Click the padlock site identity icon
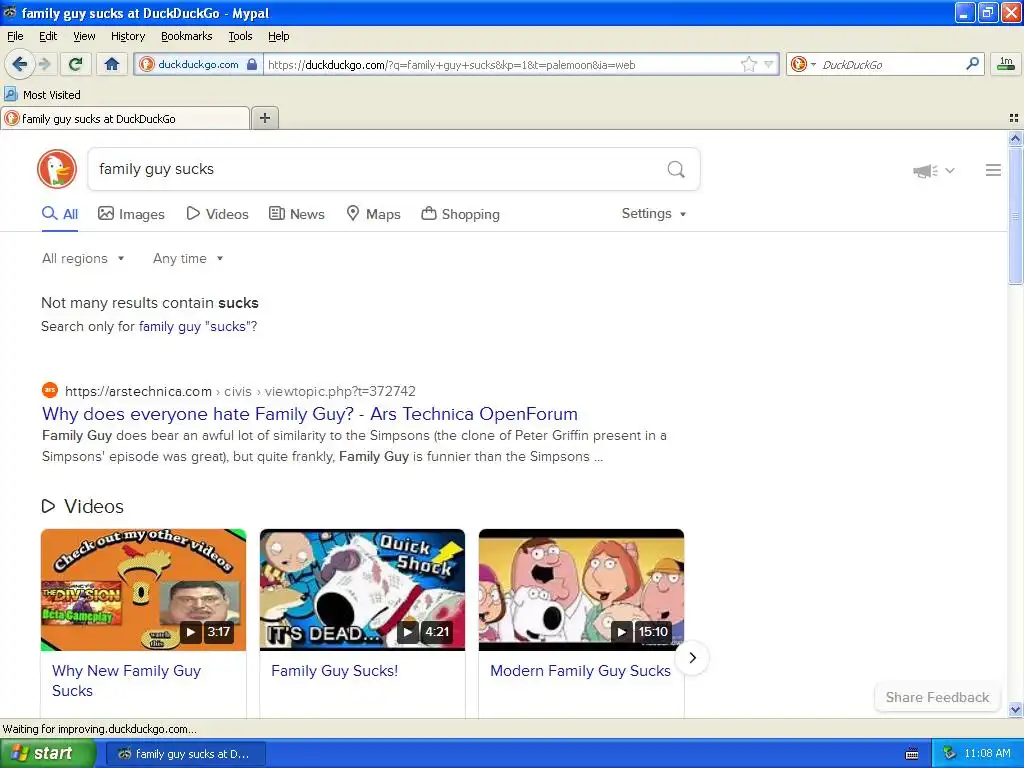Image resolution: width=1024 pixels, height=768 pixels. (x=252, y=64)
